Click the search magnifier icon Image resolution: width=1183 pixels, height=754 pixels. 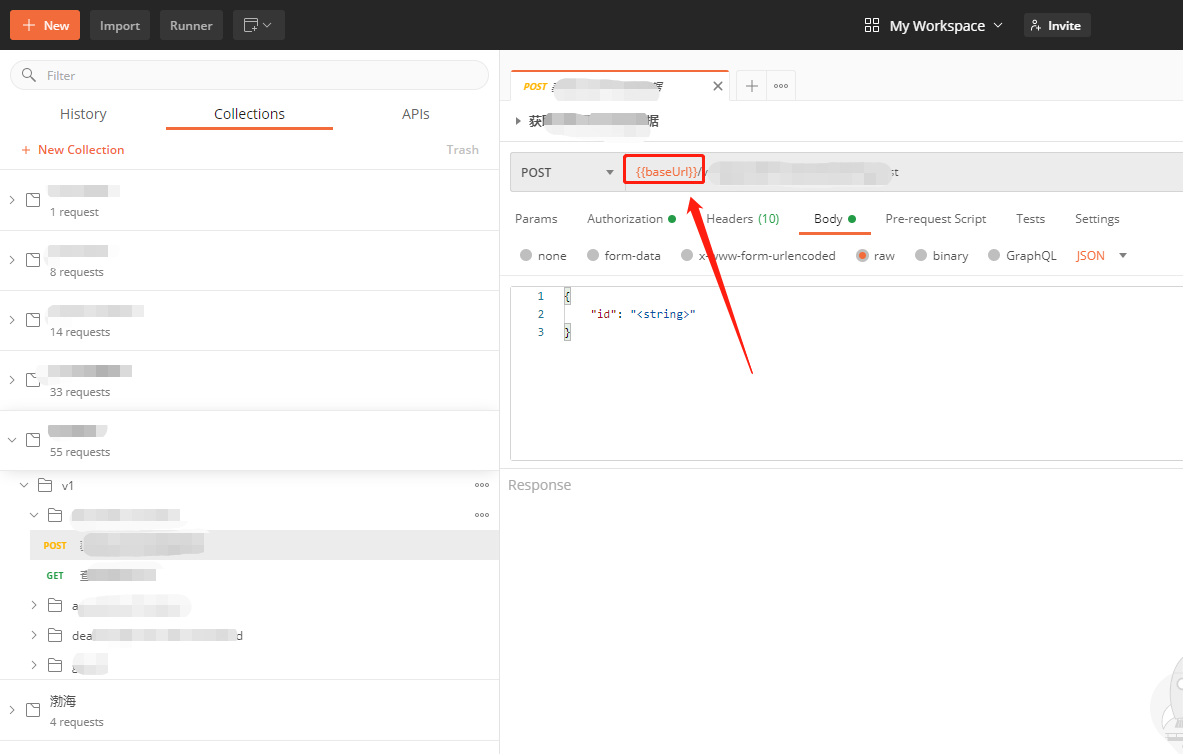coord(29,75)
